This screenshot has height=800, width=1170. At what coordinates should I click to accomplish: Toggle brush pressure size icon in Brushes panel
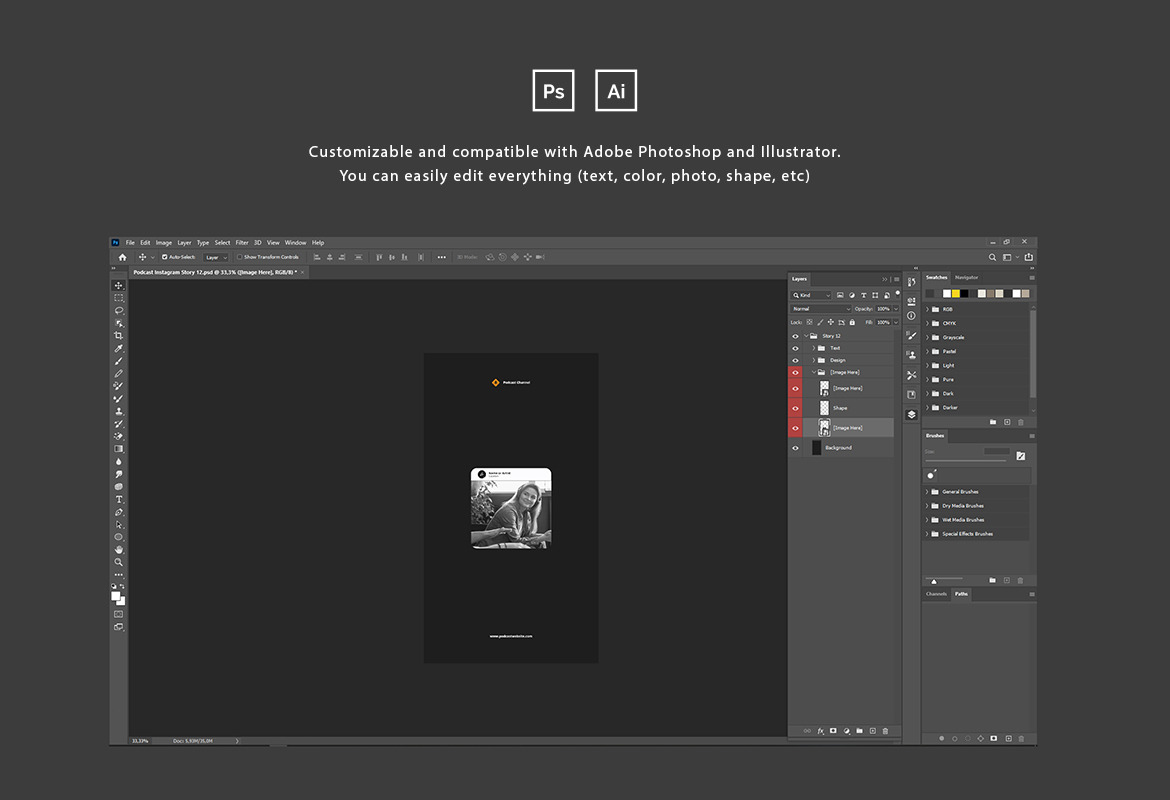(1021, 456)
